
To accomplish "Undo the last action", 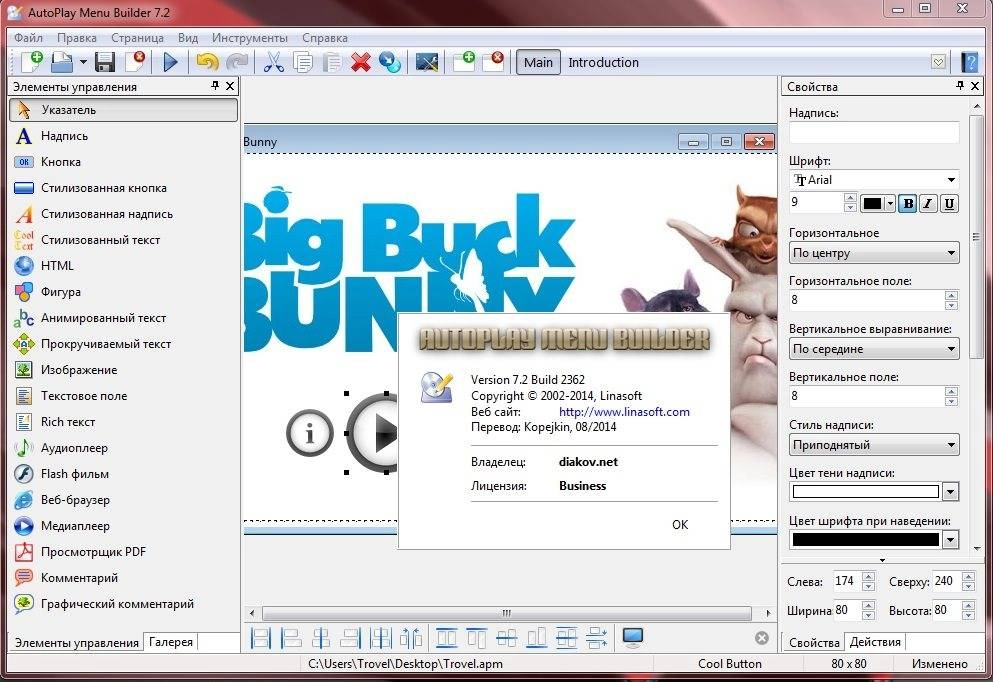I will point(207,62).
